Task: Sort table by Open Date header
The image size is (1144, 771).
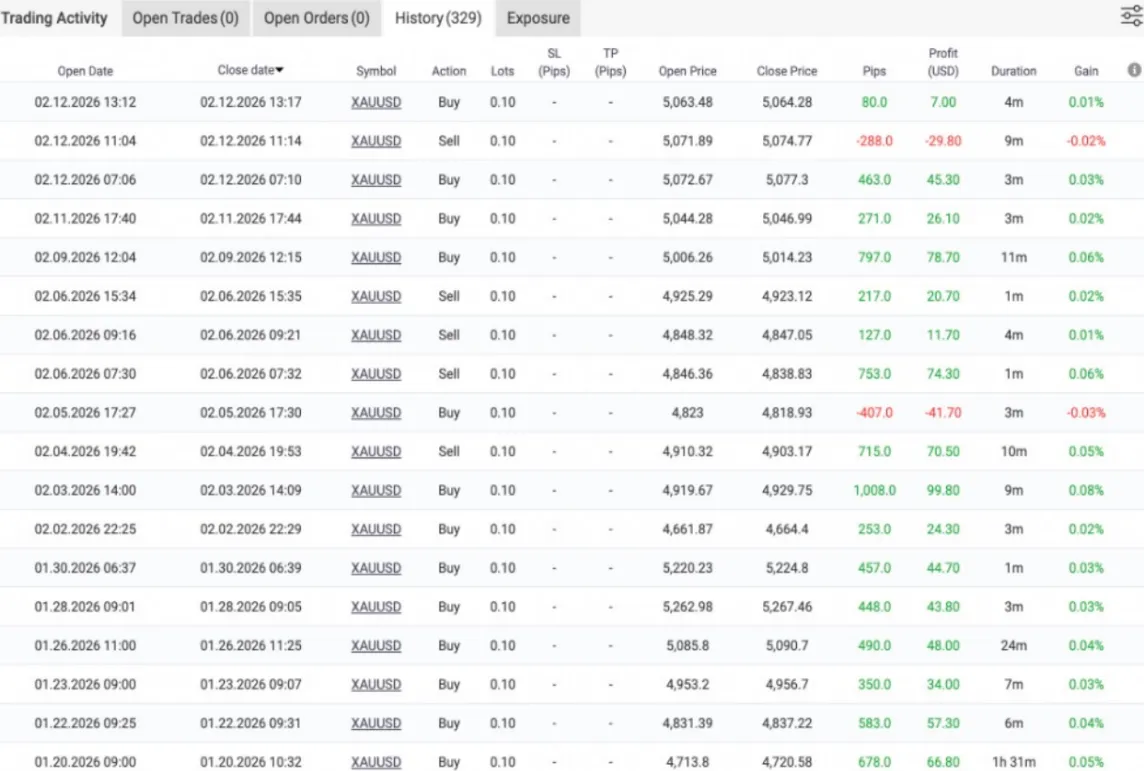Action: point(85,71)
